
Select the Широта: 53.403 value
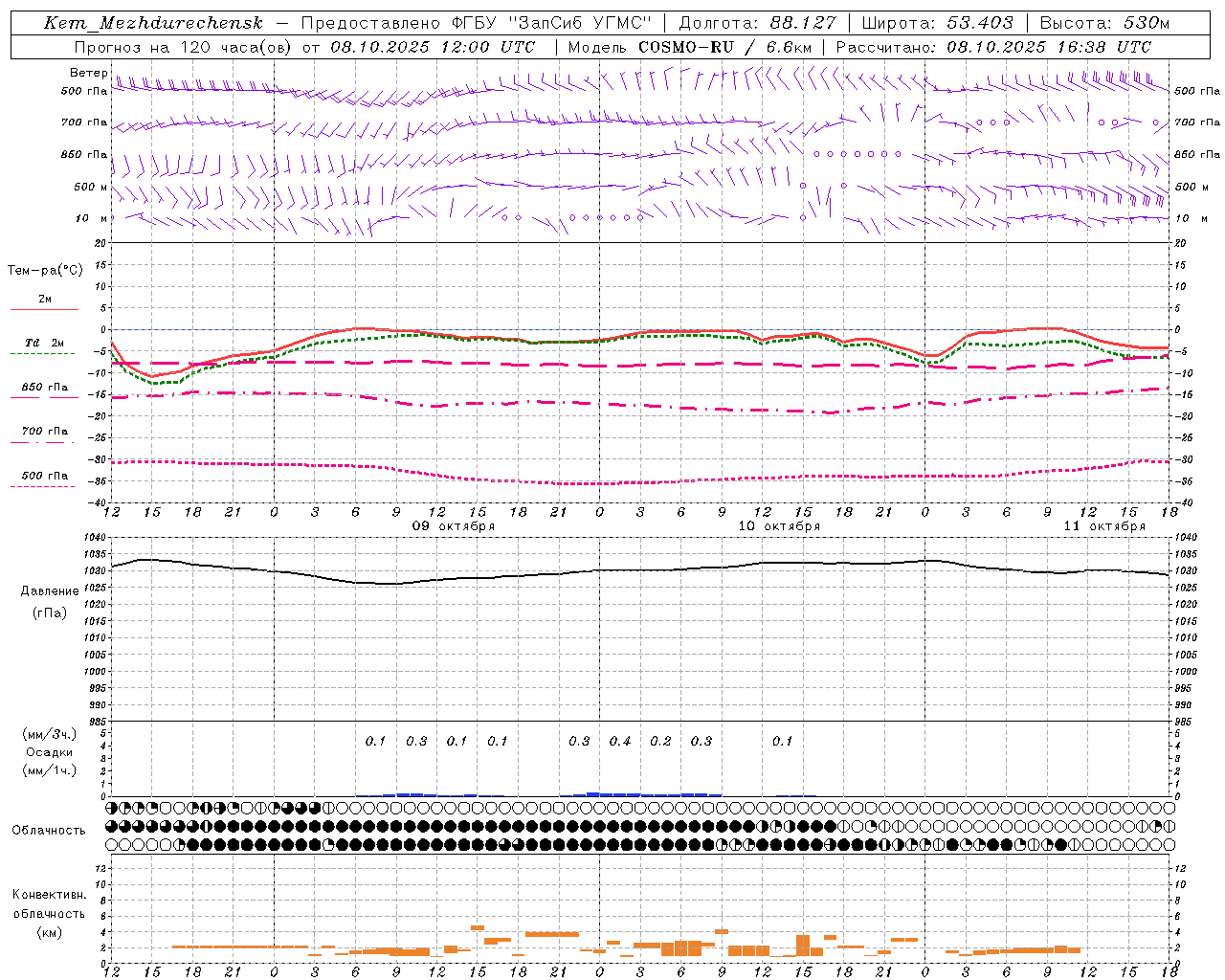click(938, 23)
